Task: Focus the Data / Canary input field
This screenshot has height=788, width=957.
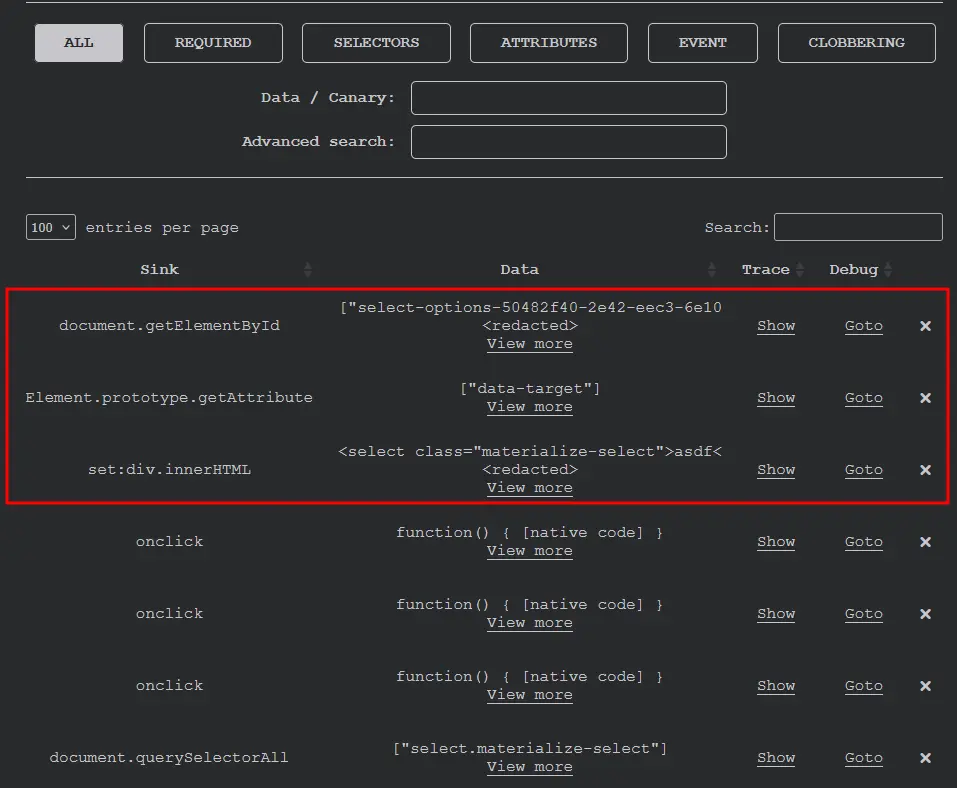Action: [x=568, y=98]
